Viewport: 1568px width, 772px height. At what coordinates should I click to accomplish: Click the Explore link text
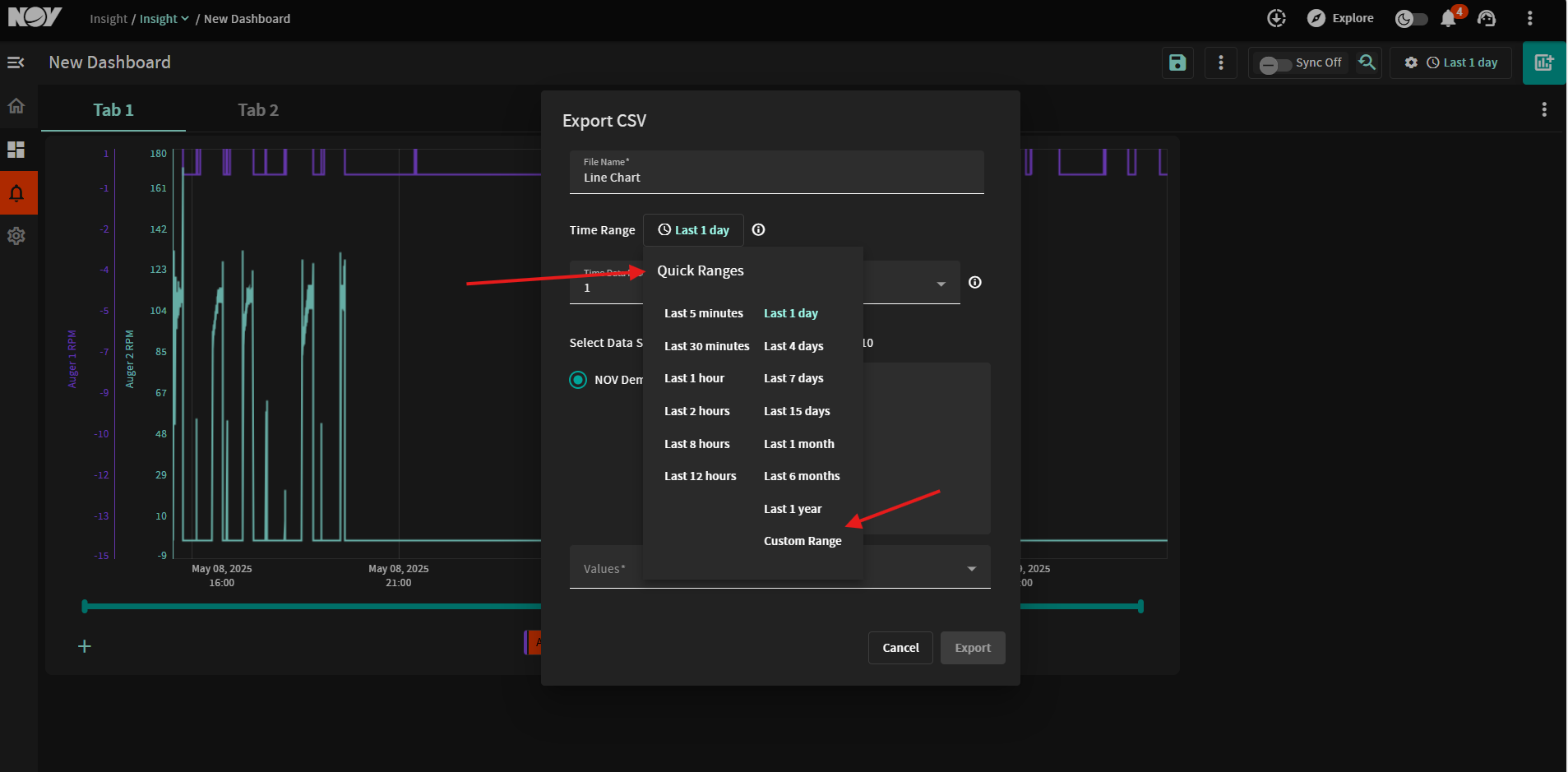coord(1353,18)
